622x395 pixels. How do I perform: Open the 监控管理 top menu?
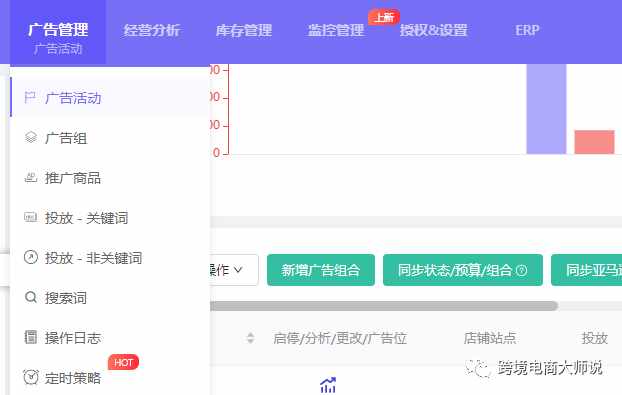point(336,31)
